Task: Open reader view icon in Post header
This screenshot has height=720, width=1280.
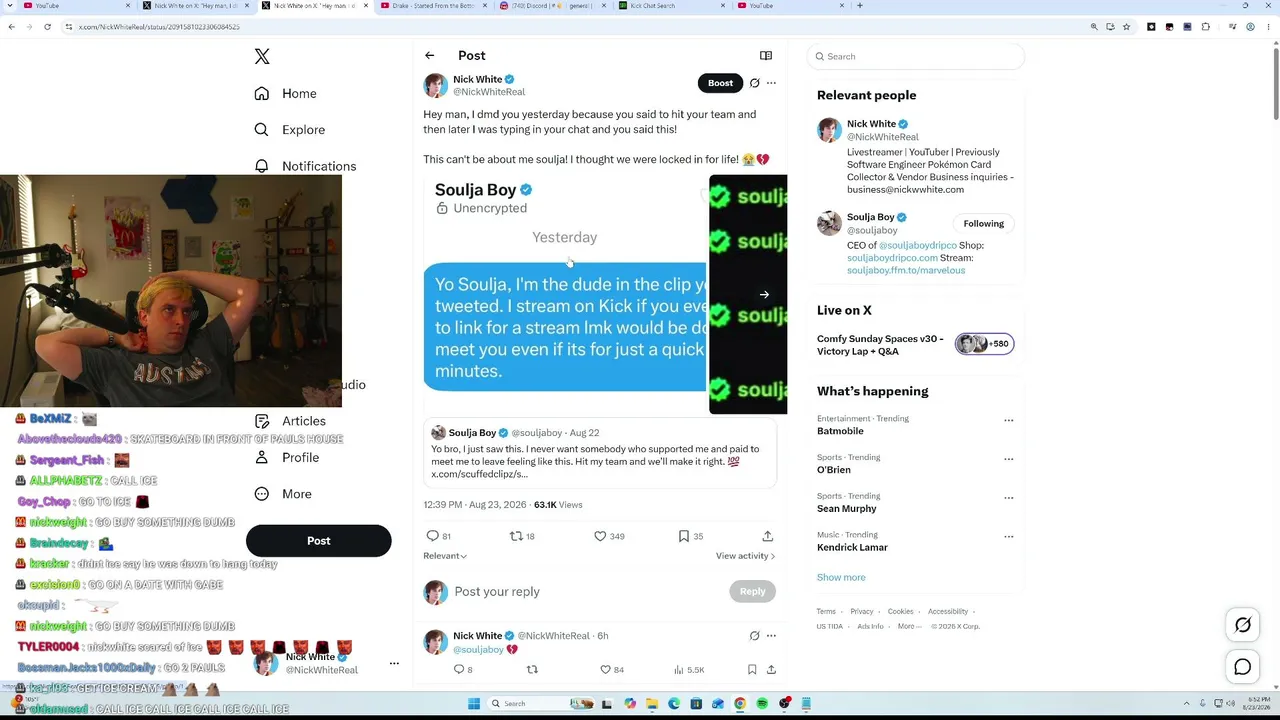Action: pos(766,56)
